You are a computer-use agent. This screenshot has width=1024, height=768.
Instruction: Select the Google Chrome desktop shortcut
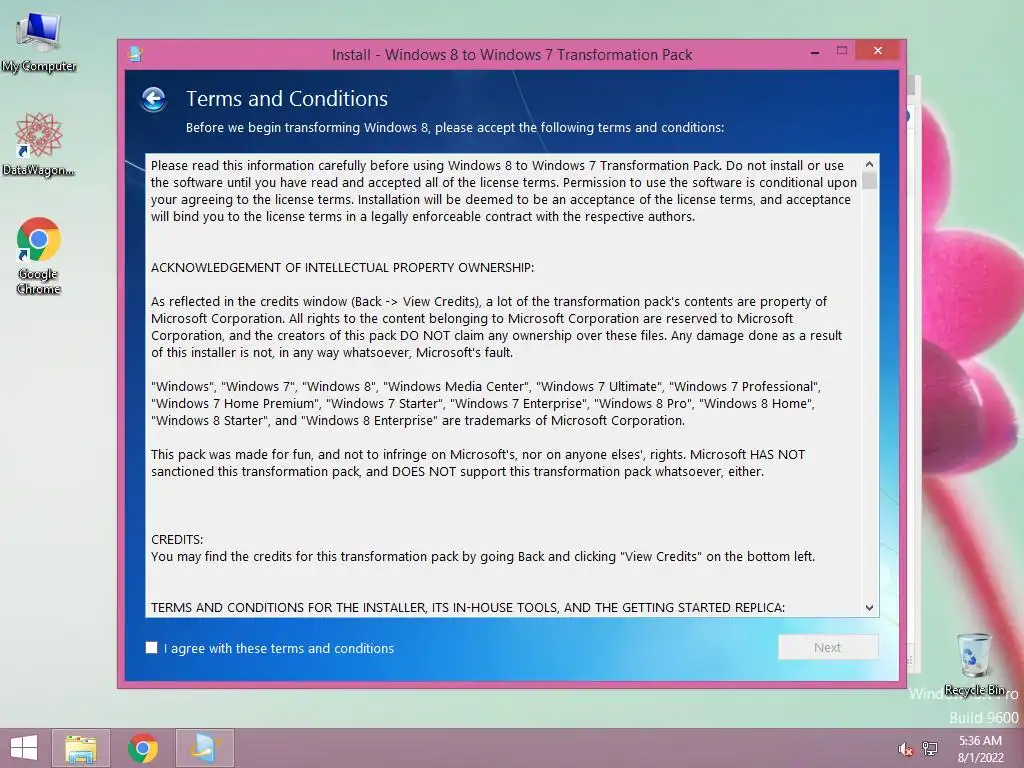pyautogui.click(x=39, y=255)
